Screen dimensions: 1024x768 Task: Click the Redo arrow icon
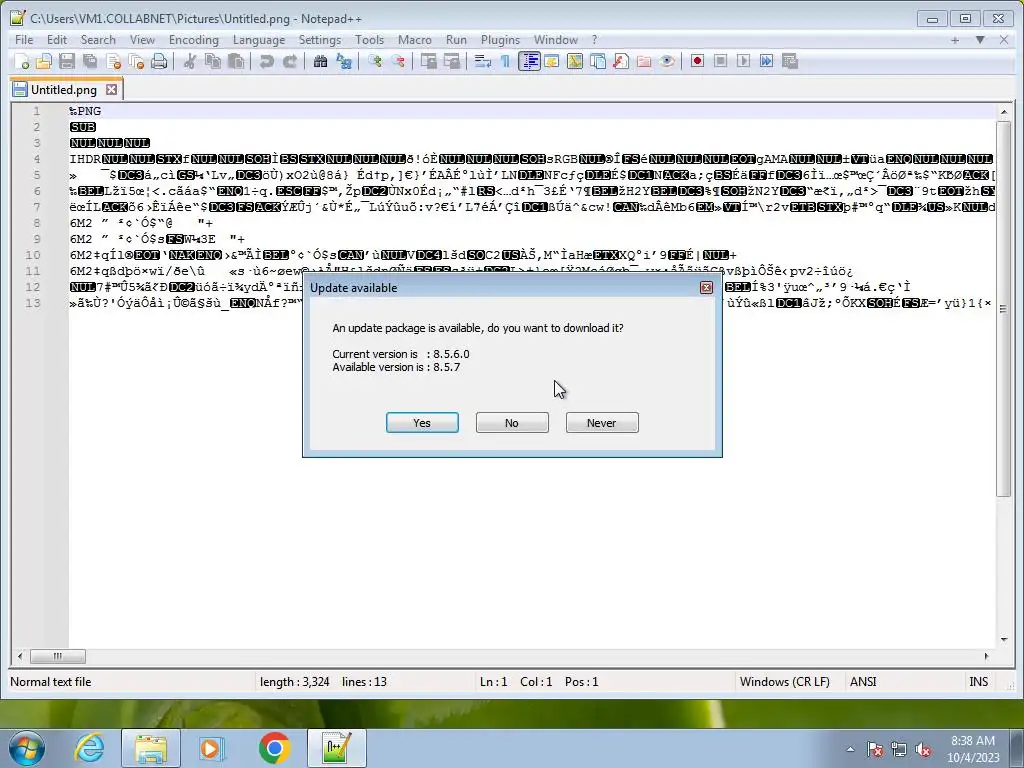coord(289,61)
